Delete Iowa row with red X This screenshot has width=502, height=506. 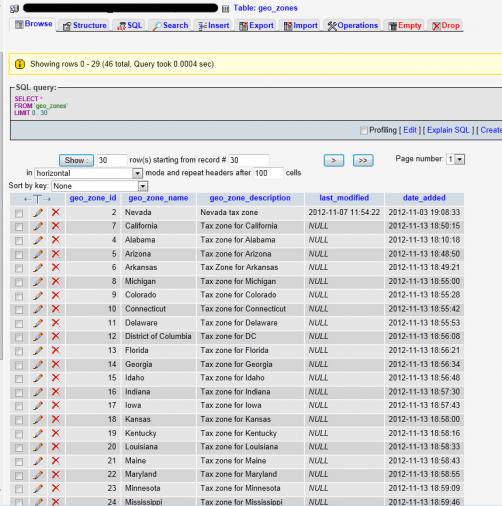[x=56, y=405]
